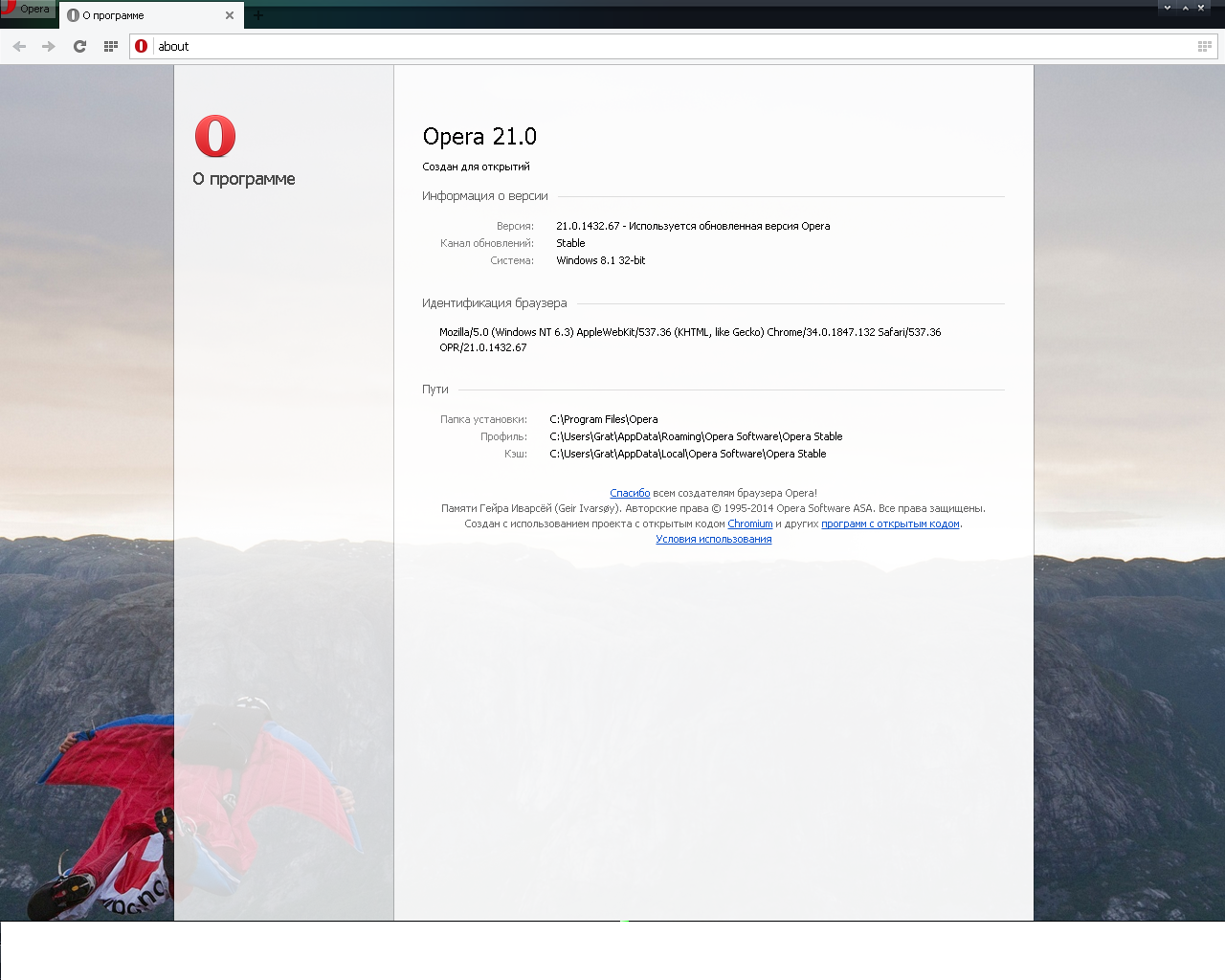Image resolution: width=1225 pixels, height=980 pixels.
Task: Reload the page with refresh icon
Action: click(80, 46)
